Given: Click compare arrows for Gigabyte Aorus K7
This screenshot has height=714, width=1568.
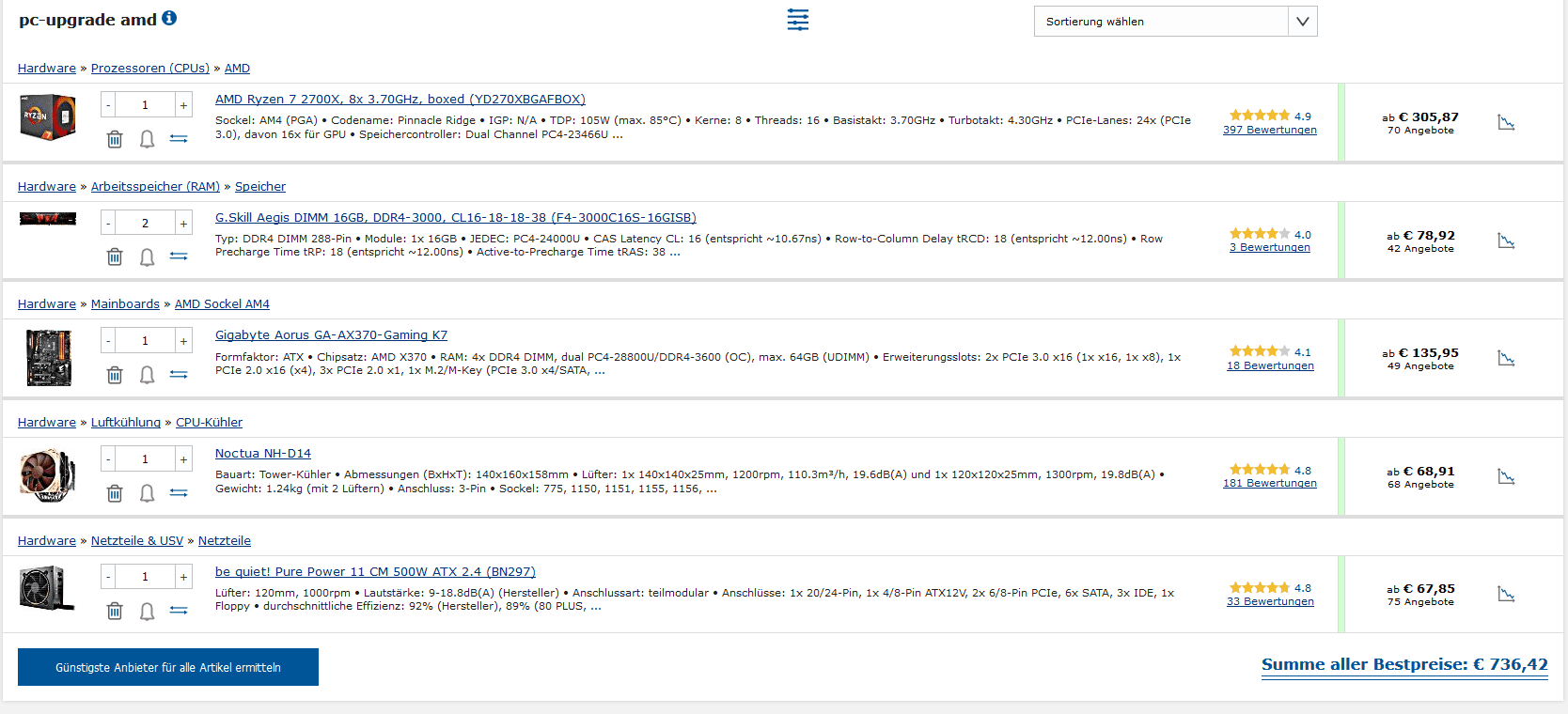Looking at the screenshot, I should pyautogui.click(x=179, y=375).
